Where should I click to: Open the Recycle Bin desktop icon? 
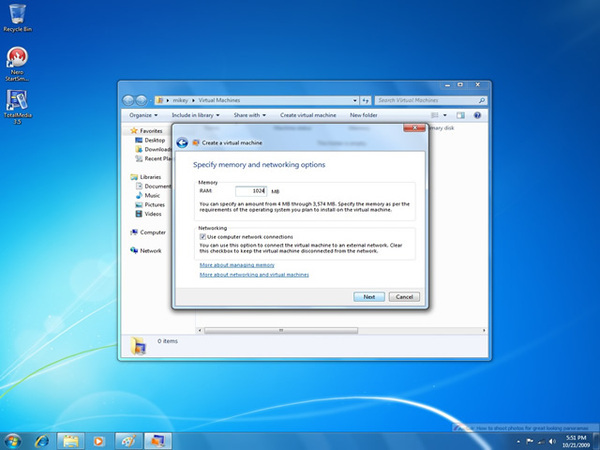tap(17, 18)
